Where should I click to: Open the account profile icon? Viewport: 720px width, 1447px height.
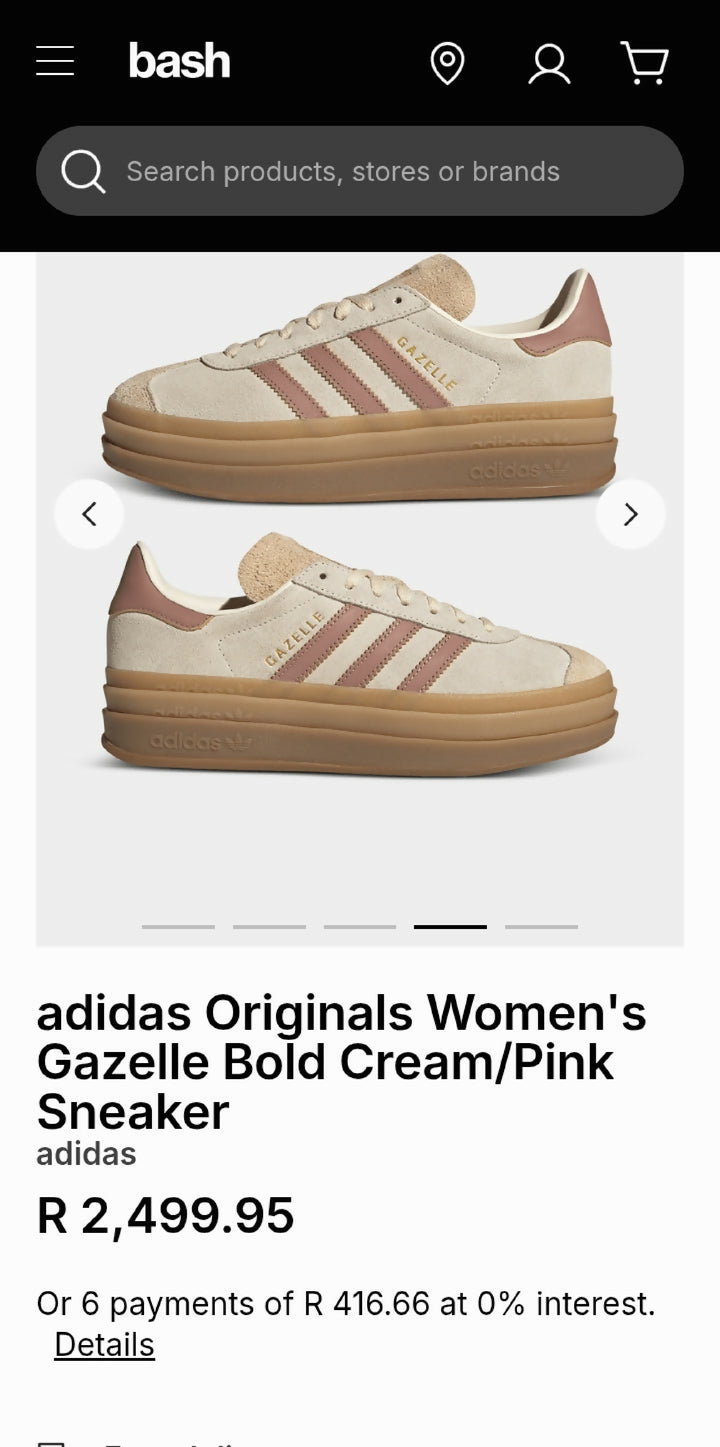(x=549, y=64)
